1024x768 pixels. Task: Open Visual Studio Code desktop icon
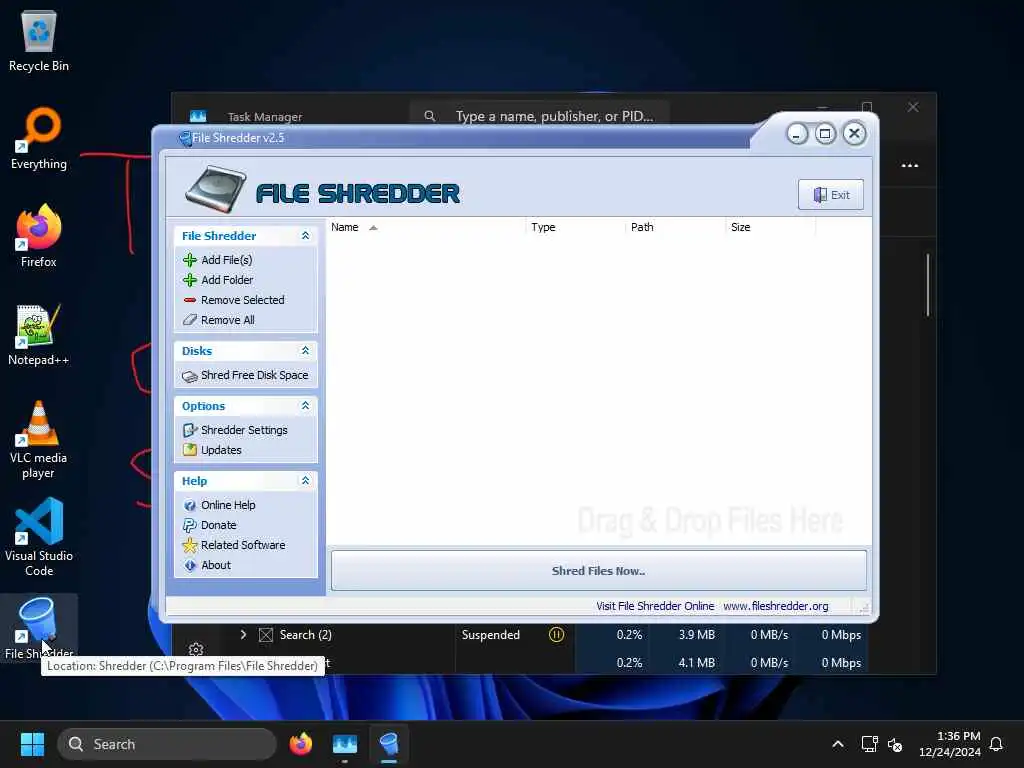pos(39,537)
